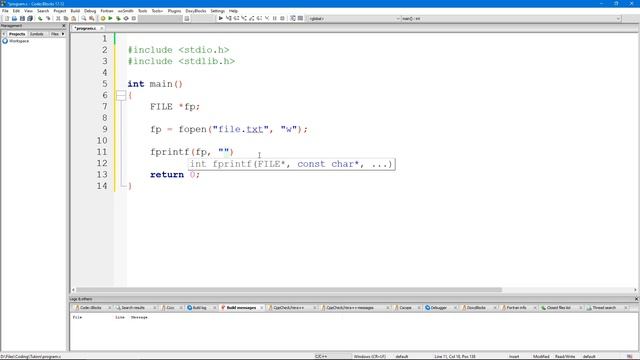Click the green Run icon
Image resolution: width=640 pixels, height=360 pixels.
110,18
